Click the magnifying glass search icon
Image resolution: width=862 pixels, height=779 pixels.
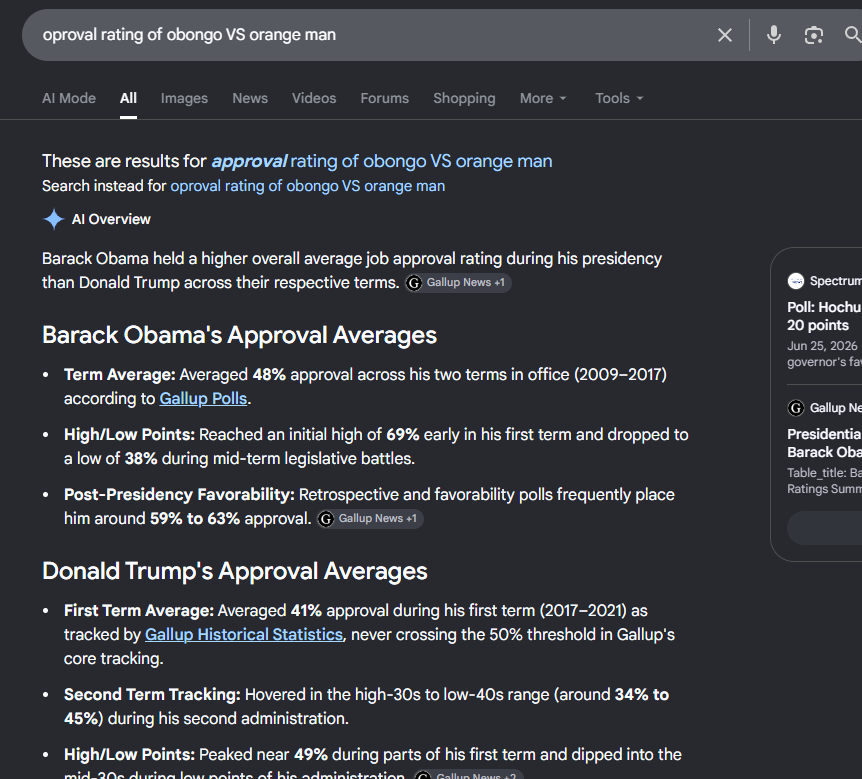point(853,35)
